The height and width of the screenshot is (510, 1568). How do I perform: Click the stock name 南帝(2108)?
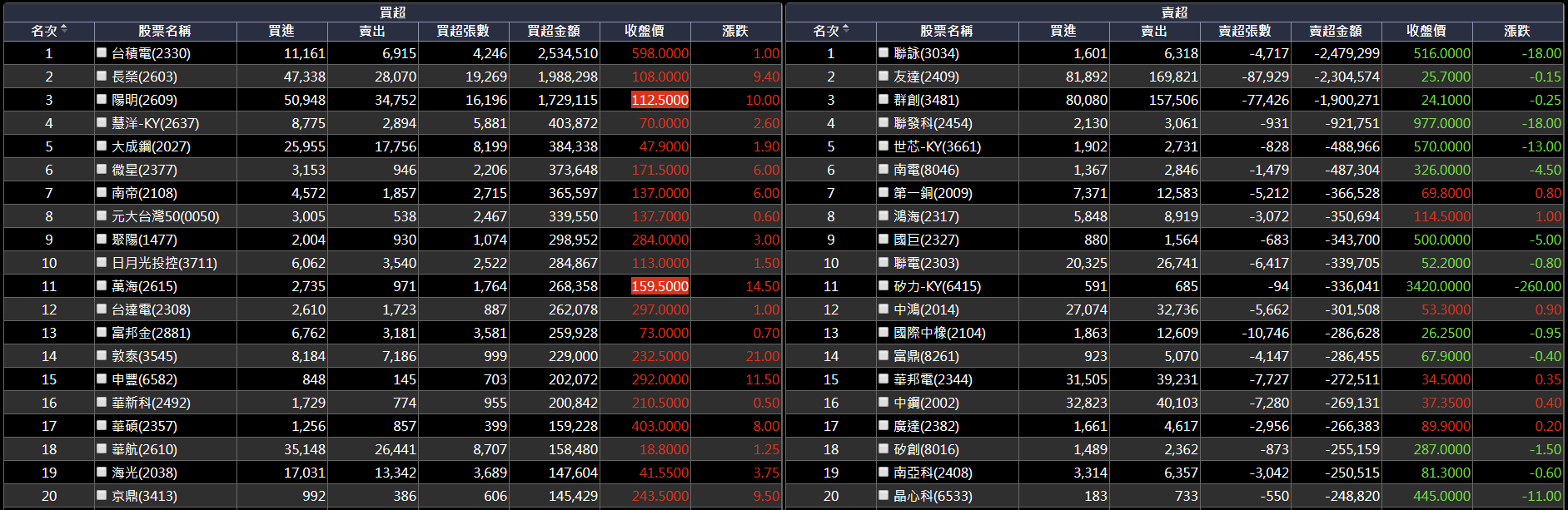point(144,193)
